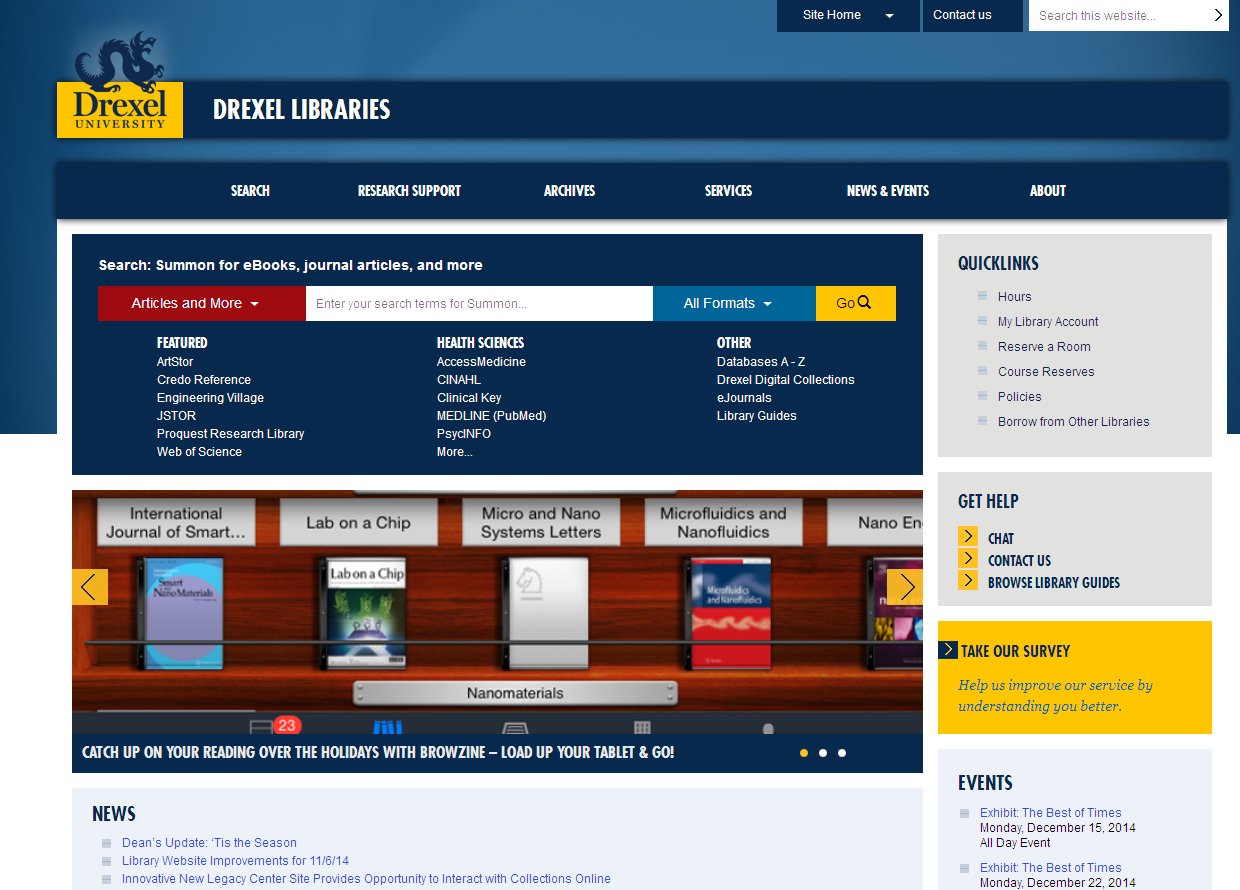
Task: Open the Engineering Village link
Action: (210, 398)
